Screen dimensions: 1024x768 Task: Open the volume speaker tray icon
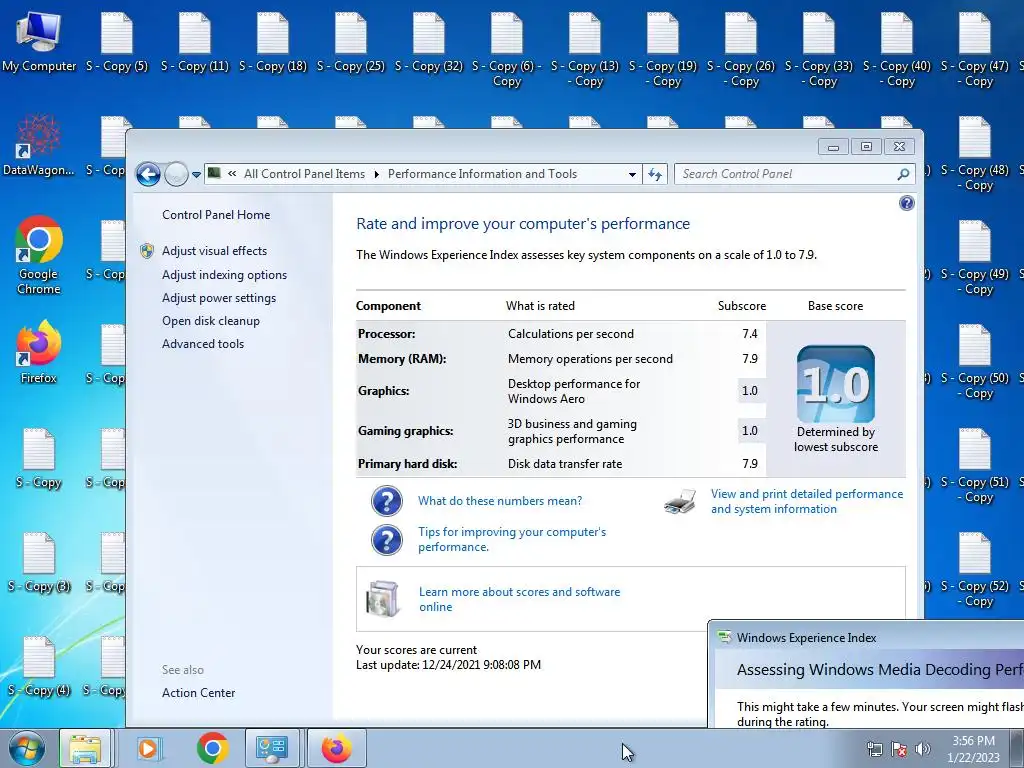[923, 749]
